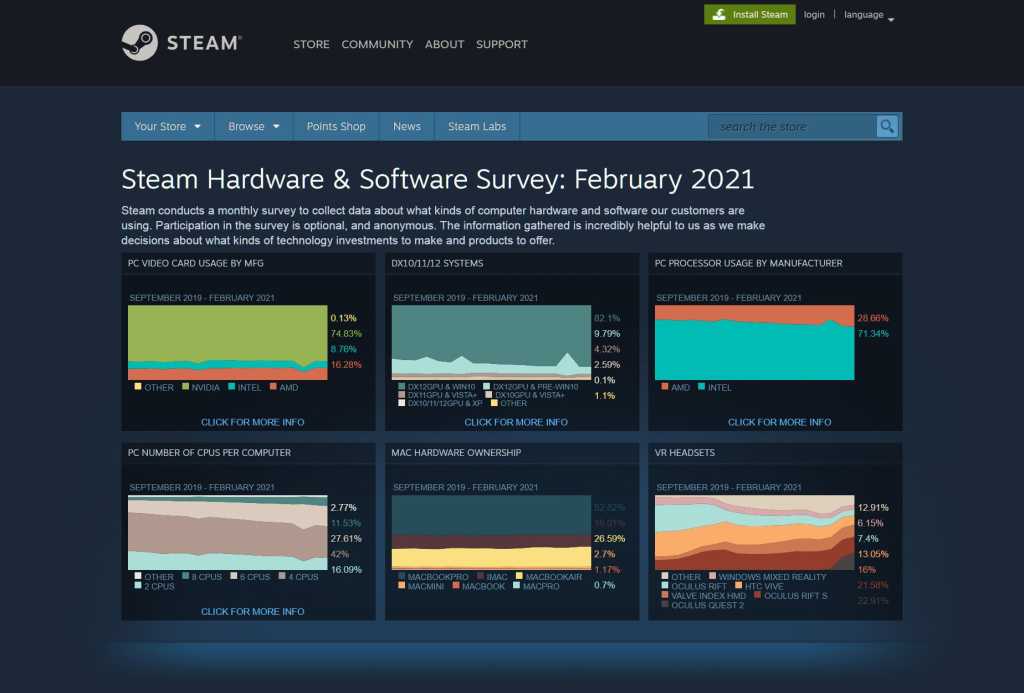Image resolution: width=1024 pixels, height=693 pixels.
Task: Select the OCULUS QUEST 2 legend marker
Action: pyautogui.click(x=664, y=603)
